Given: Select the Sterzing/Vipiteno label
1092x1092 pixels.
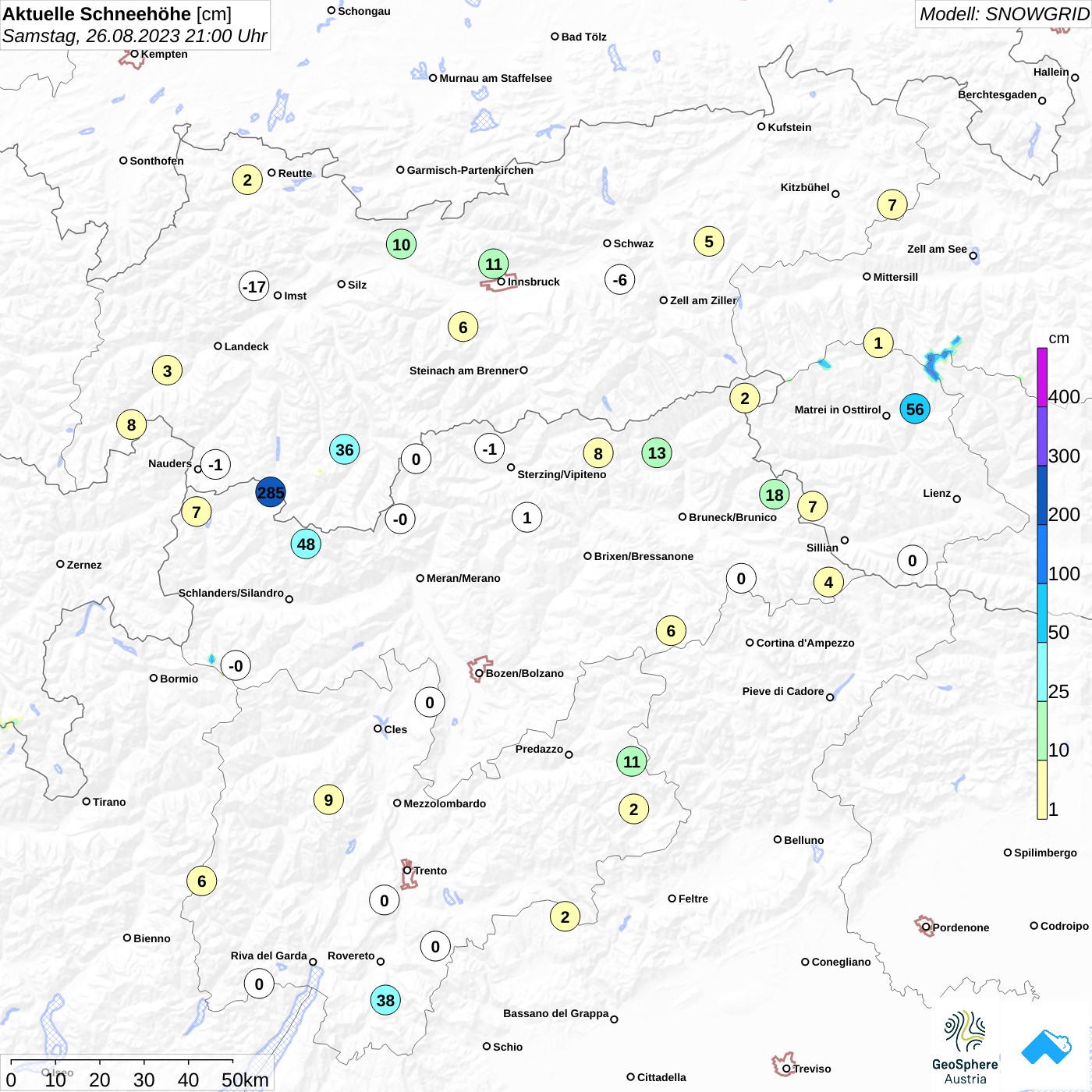Looking at the screenshot, I should [562, 474].
